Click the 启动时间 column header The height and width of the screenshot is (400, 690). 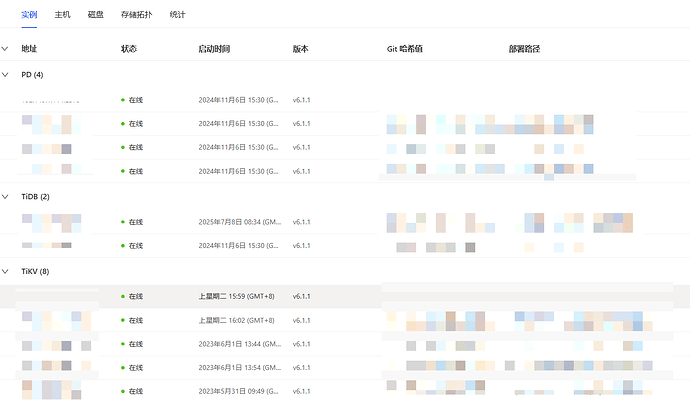214,49
